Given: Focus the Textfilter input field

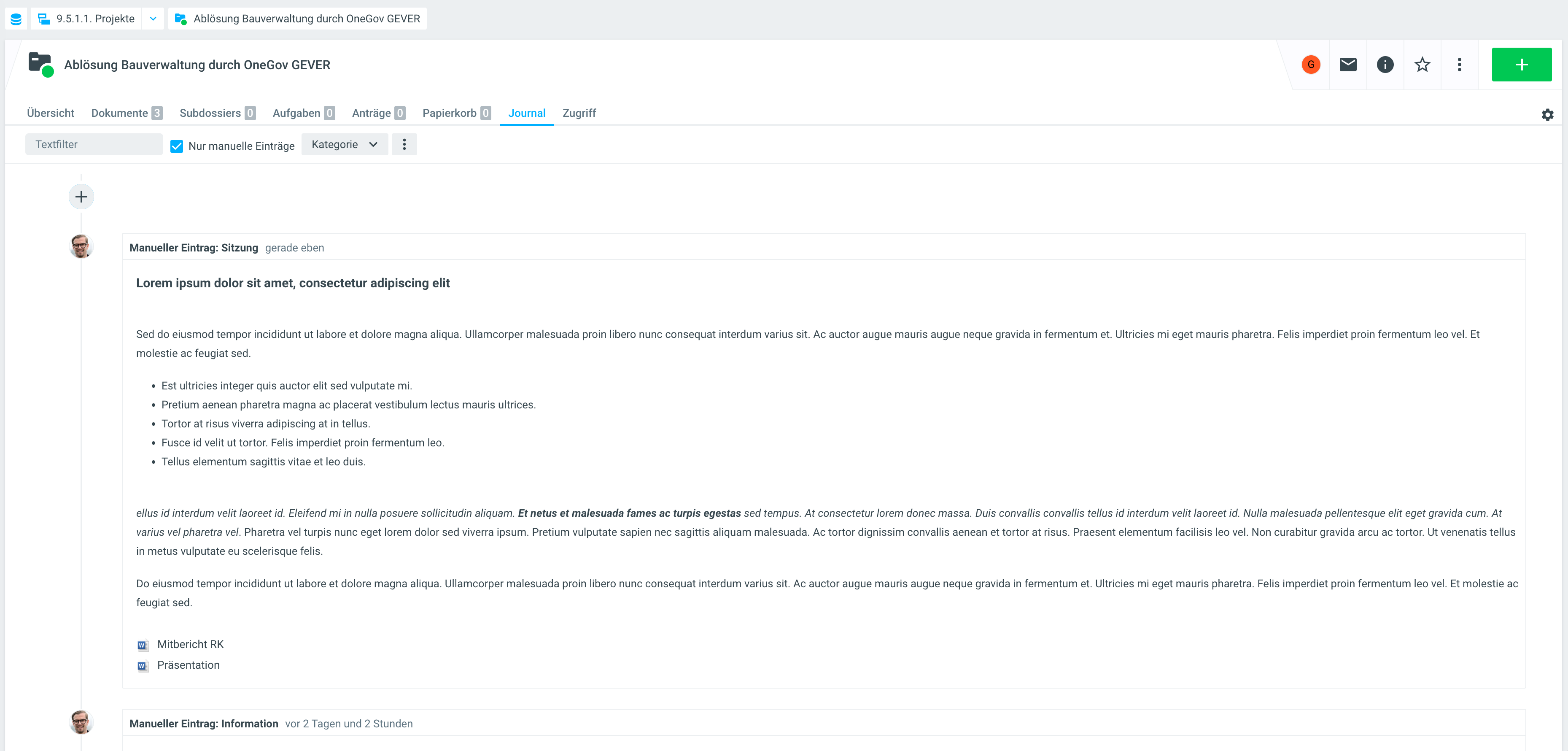Looking at the screenshot, I should coord(94,144).
